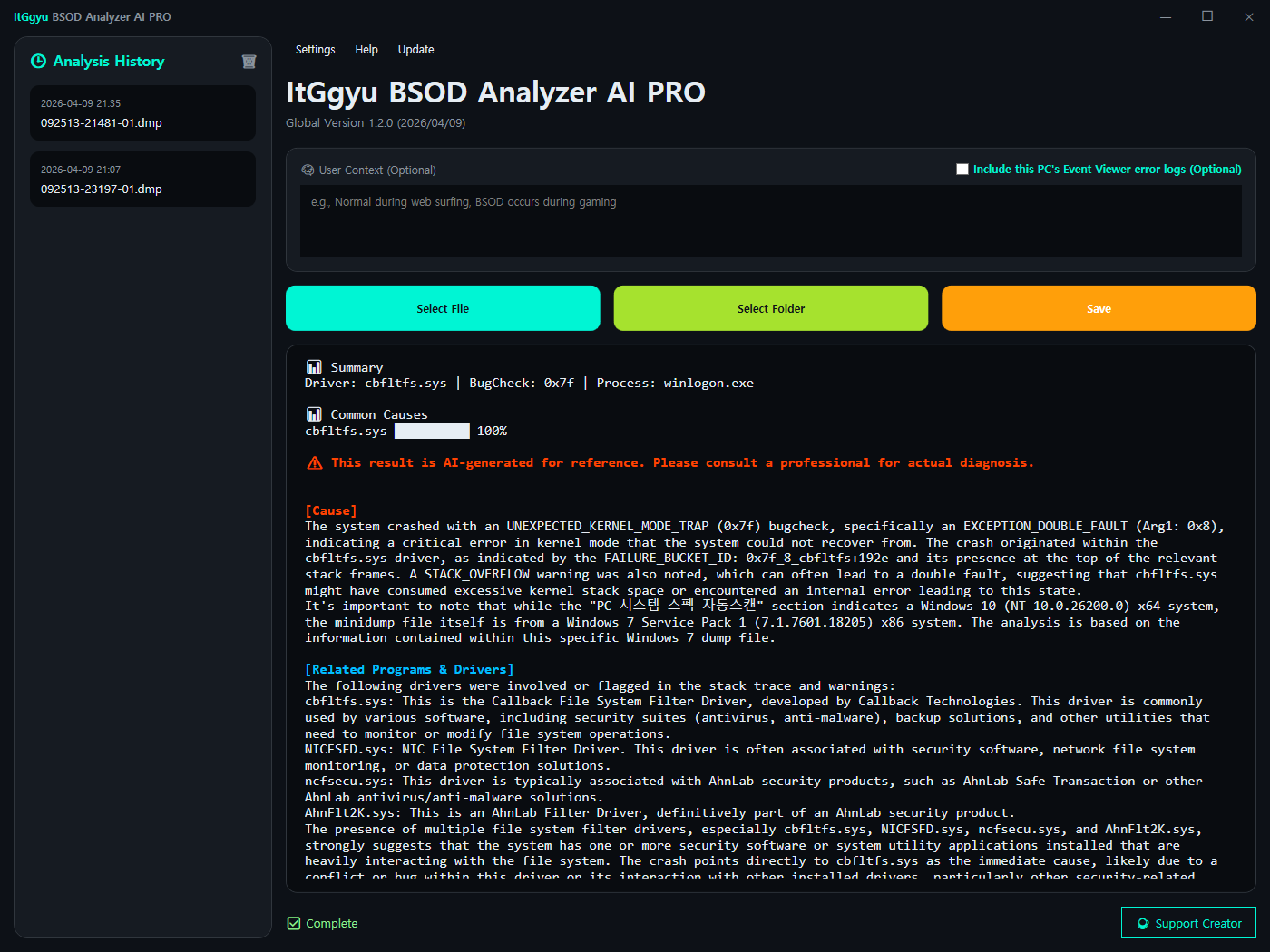
Task: Open the Help menu
Action: [366, 50]
